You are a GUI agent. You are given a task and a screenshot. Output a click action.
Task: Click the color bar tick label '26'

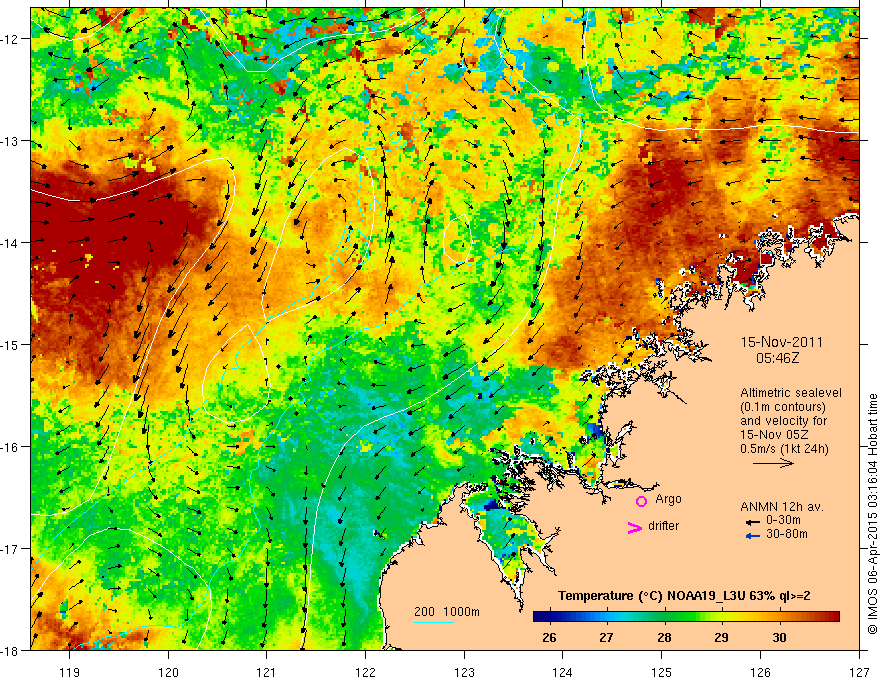coord(549,637)
